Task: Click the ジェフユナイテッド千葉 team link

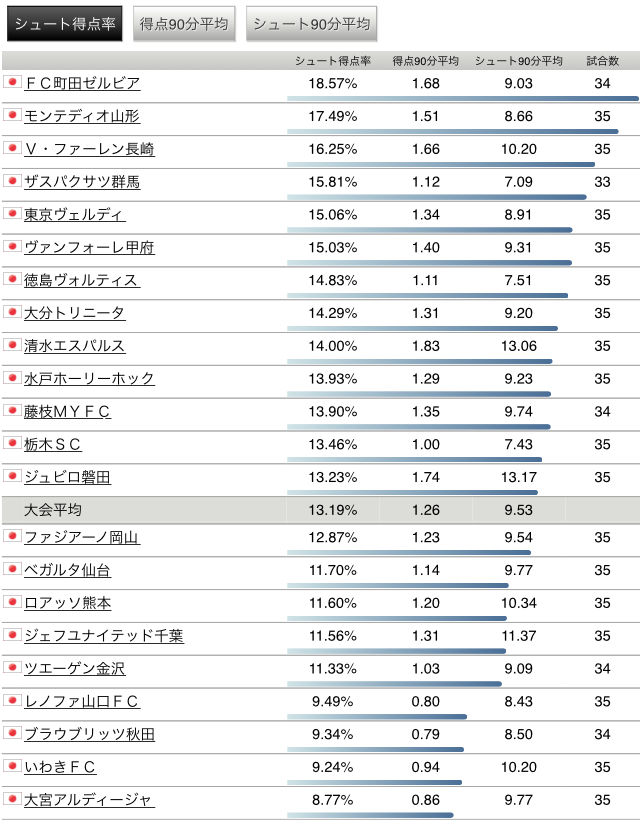Action: pyautogui.click(x=104, y=635)
